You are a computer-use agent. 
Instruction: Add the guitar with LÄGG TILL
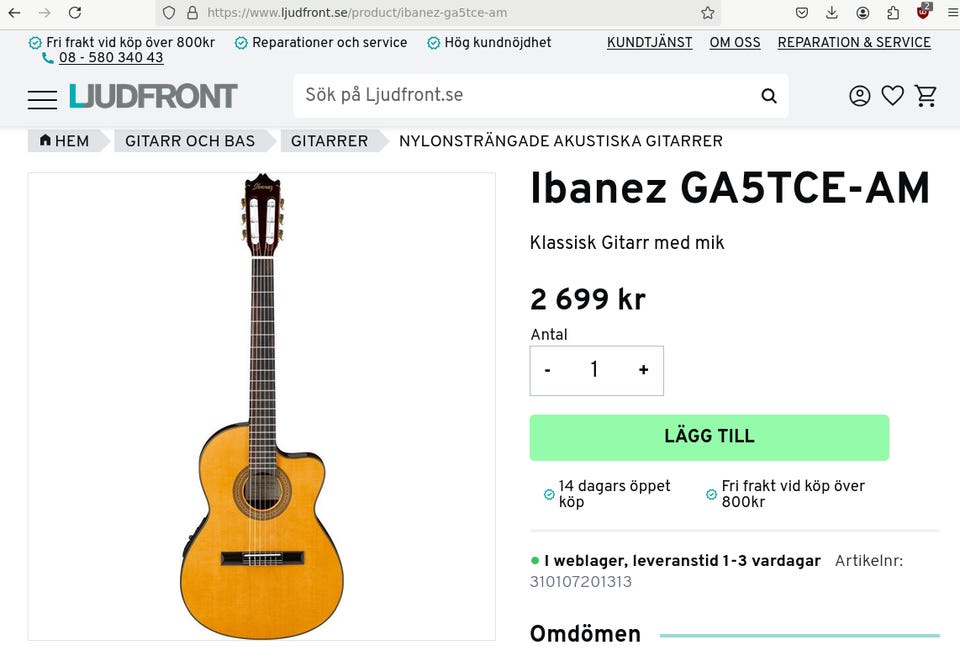pos(709,436)
